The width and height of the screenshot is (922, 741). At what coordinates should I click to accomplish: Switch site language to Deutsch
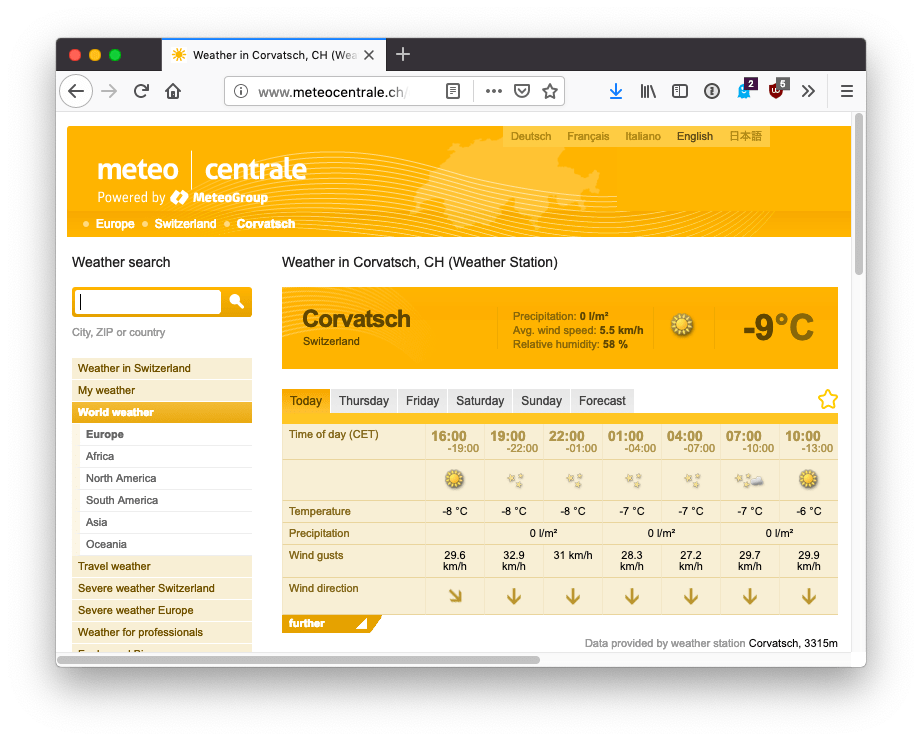tap(530, 136)
